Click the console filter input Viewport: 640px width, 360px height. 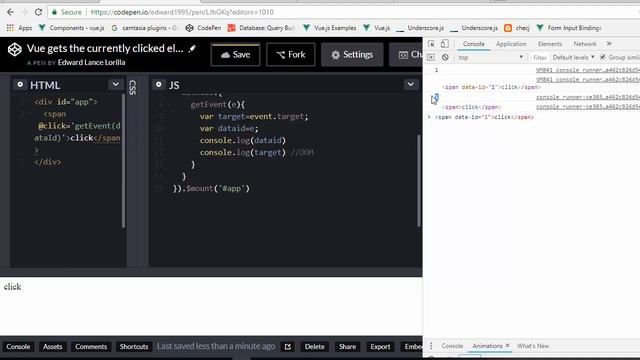point(540,58)
